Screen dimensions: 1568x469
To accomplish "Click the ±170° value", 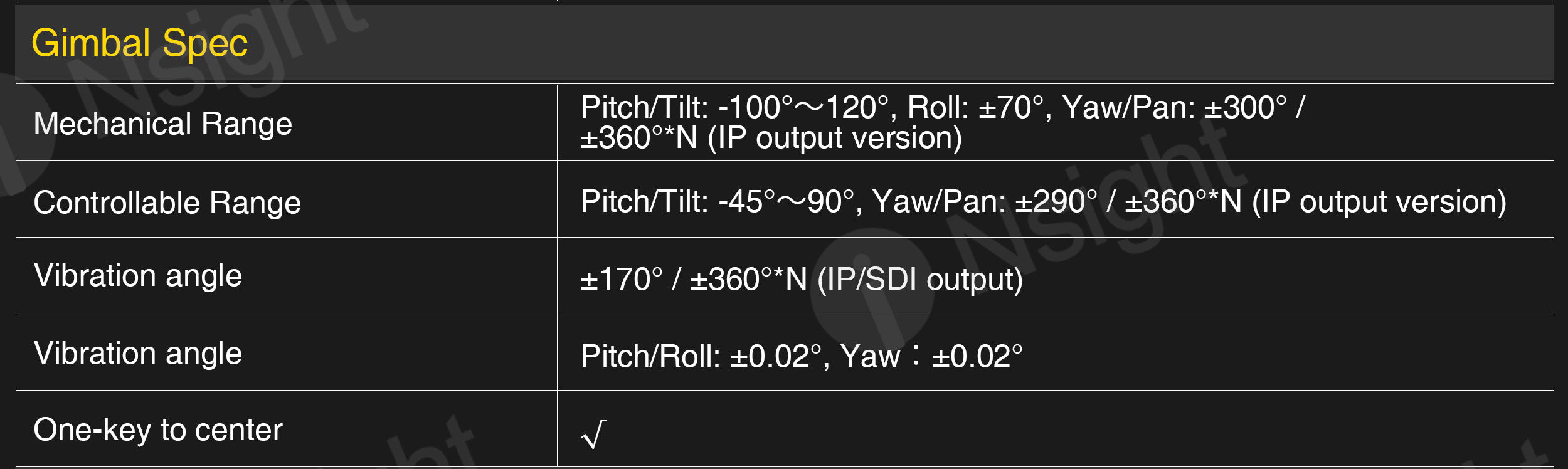I will 621,280.
